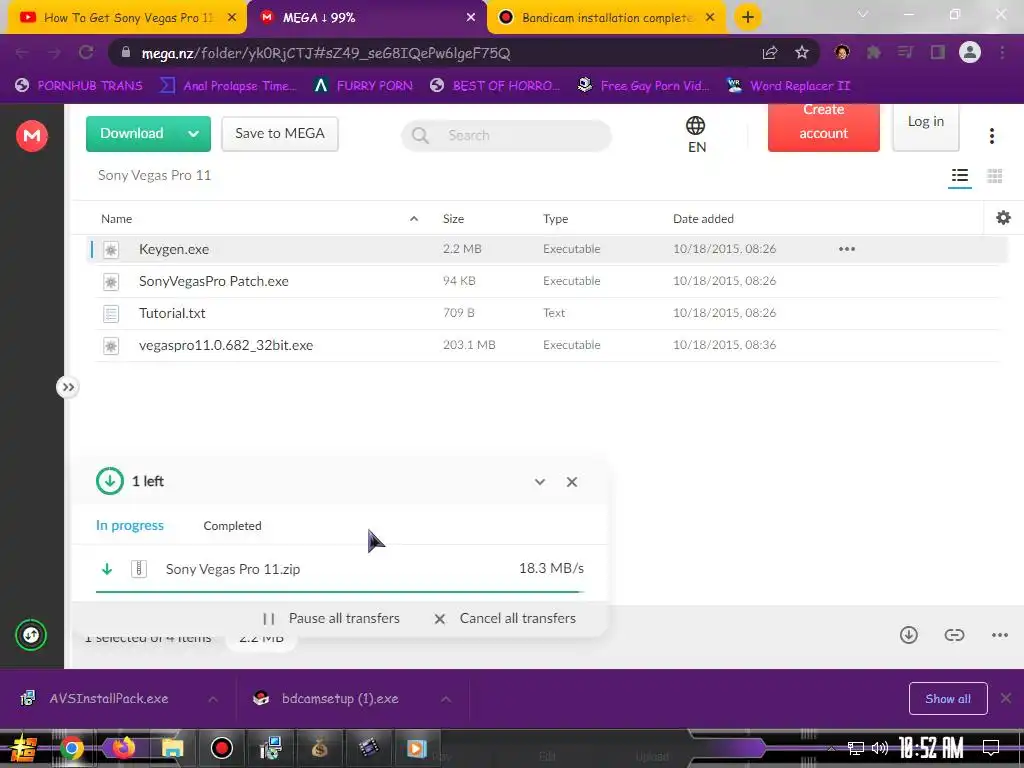This screenshot has width=1024, height=768.
Task: Switch to Completed transfers tab
Action: pyautogui.click(x=232, y=526)
